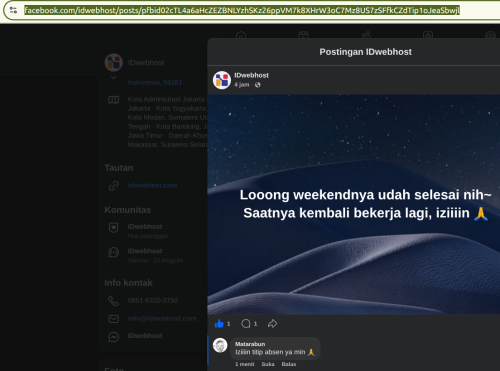Click IDwebhost page title in background page
The height and width of the screenshot is (371, 500).
tap(146, 63)
